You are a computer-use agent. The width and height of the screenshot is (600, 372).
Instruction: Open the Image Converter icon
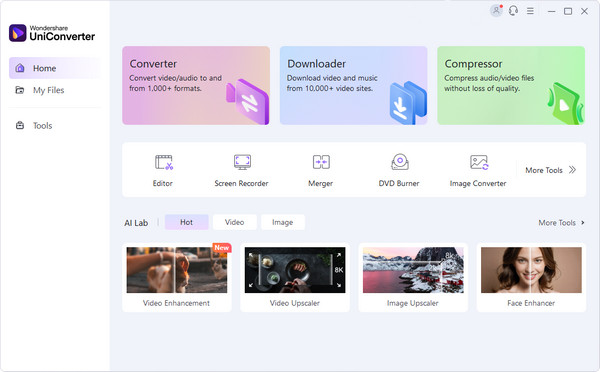pyautogui.click(x=479, y=162)
